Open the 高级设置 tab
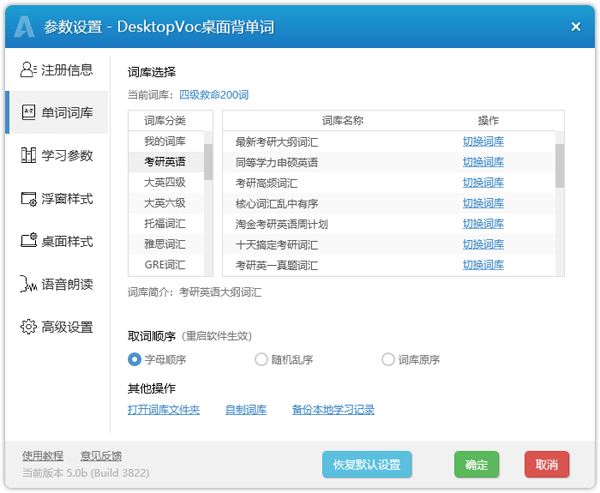Viewport: 600px width, 493px height. point(57,327)
